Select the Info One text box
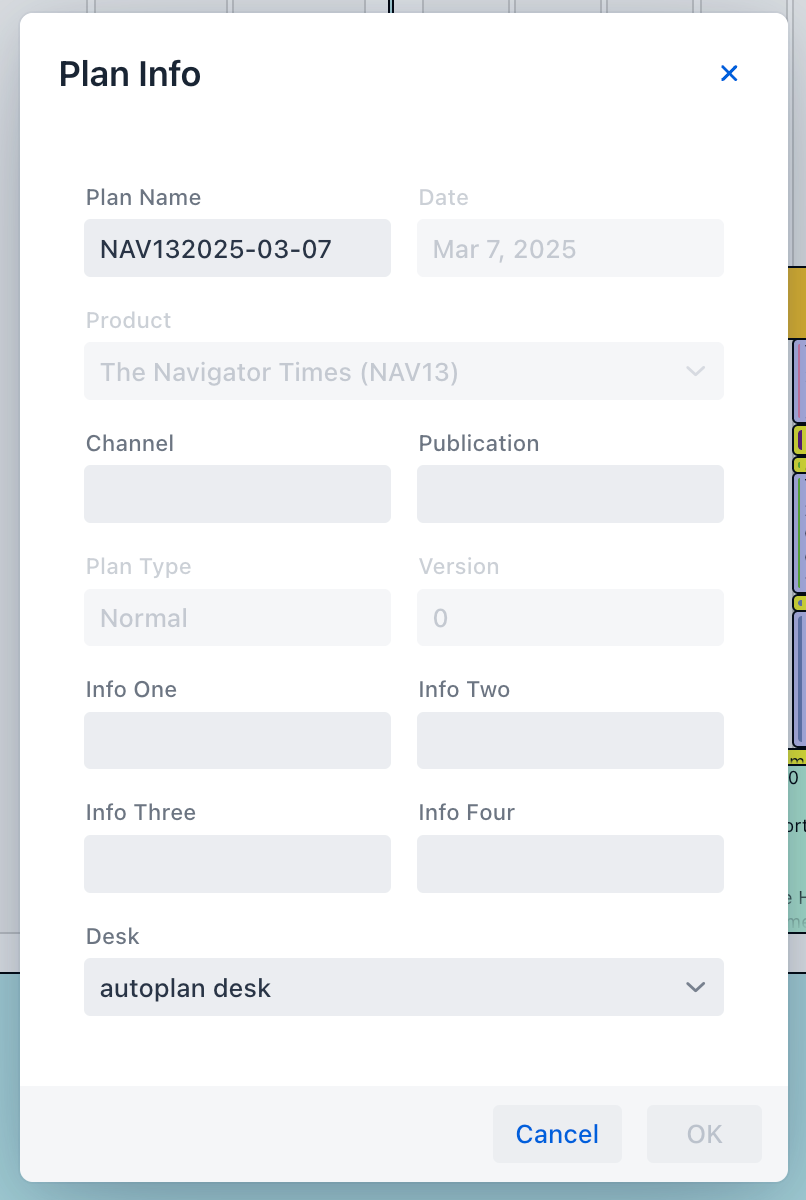 [x=237, y=741]
